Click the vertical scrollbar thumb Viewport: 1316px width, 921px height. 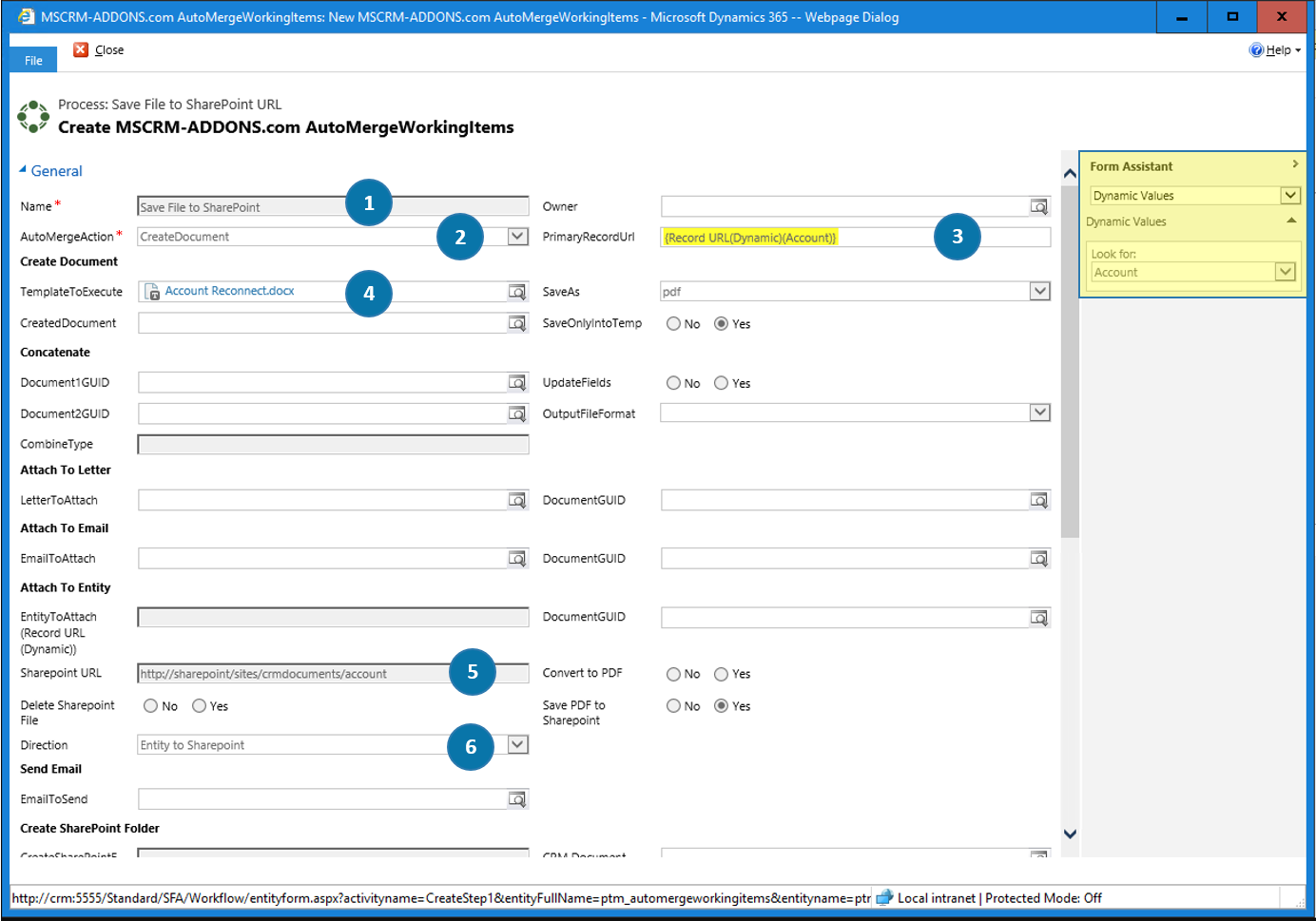(1070, 361)
